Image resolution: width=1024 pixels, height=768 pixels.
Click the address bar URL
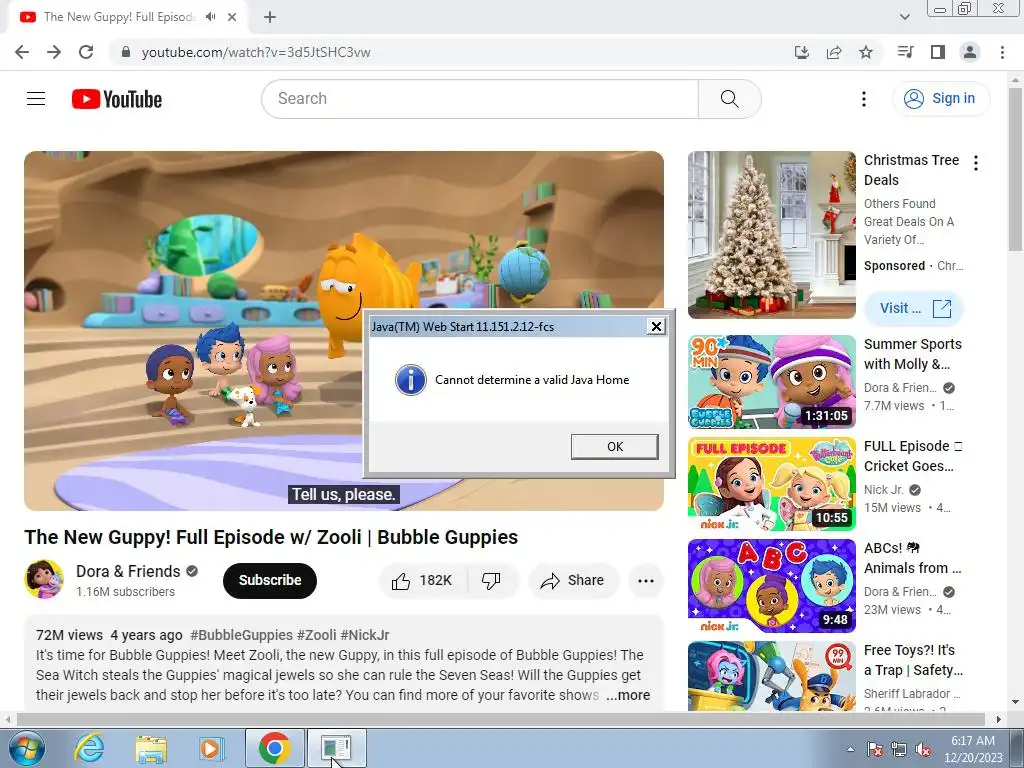tap(256, 52)
